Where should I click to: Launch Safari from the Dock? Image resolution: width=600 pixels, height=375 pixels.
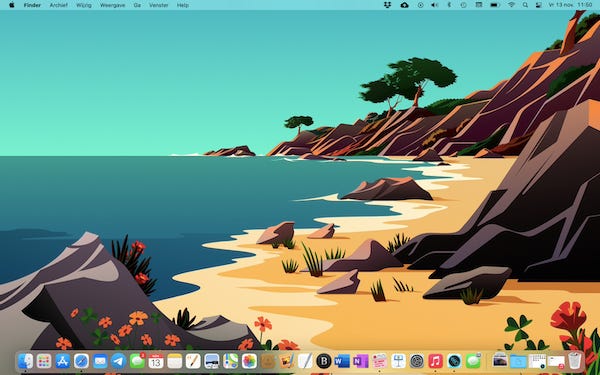82,361
